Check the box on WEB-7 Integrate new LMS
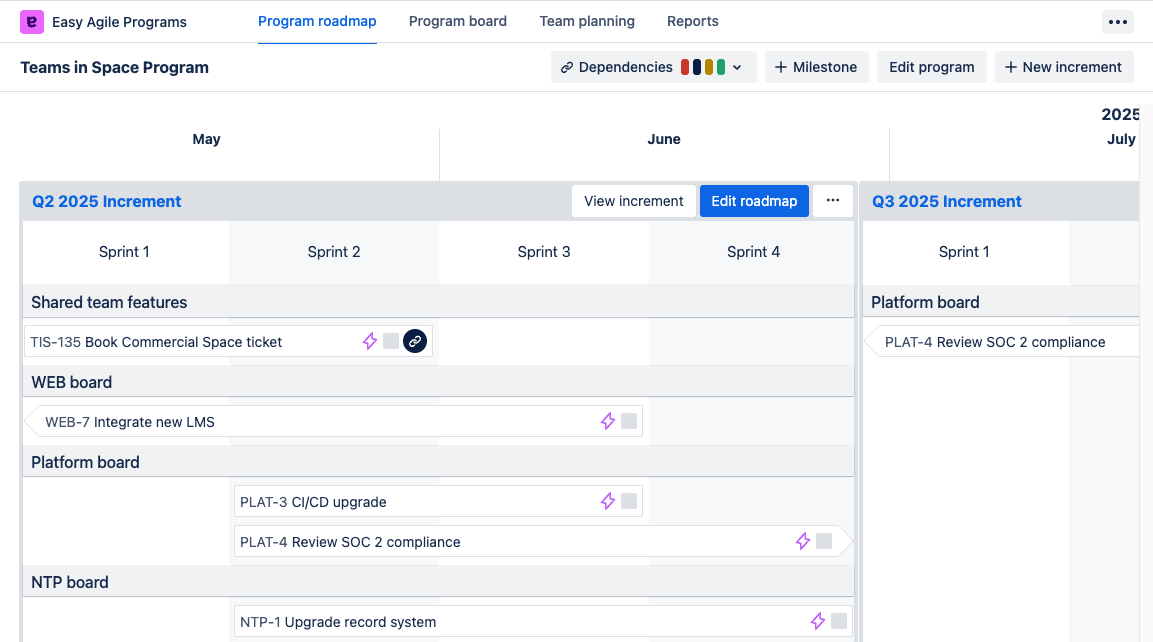This screenshot has width=1153, height=642. (630, 421)
